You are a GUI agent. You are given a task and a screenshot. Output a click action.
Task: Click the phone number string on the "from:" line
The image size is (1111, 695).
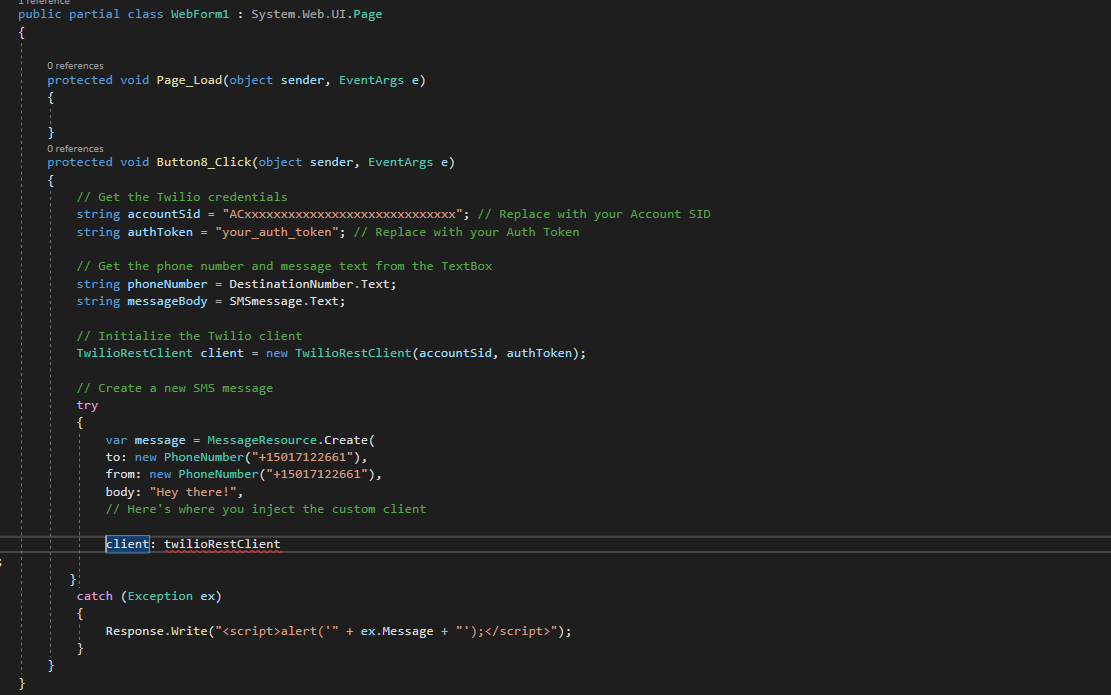317,474
